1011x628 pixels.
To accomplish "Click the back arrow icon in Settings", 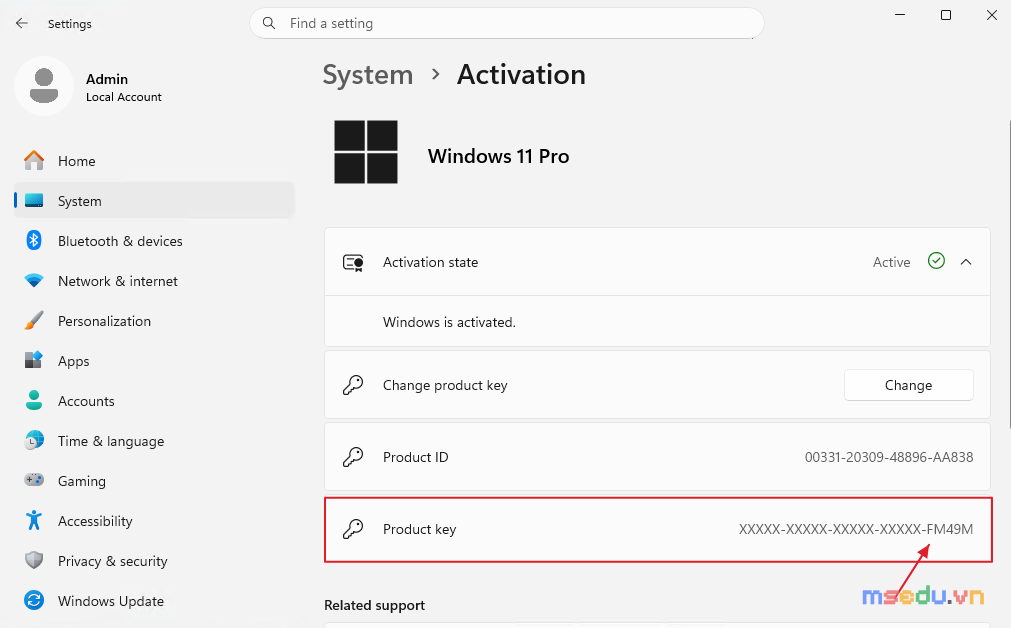I will click(x=22, y=23).
